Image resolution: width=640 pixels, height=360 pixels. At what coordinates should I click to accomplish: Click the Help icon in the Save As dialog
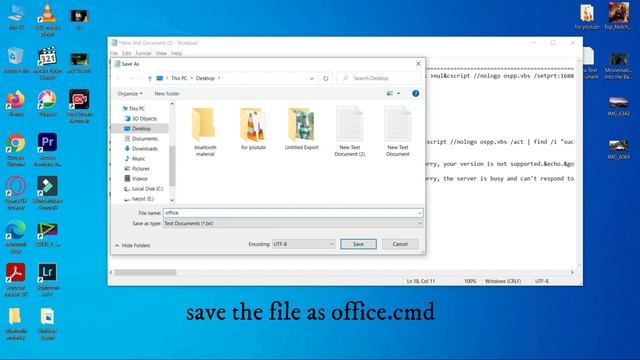416,93
